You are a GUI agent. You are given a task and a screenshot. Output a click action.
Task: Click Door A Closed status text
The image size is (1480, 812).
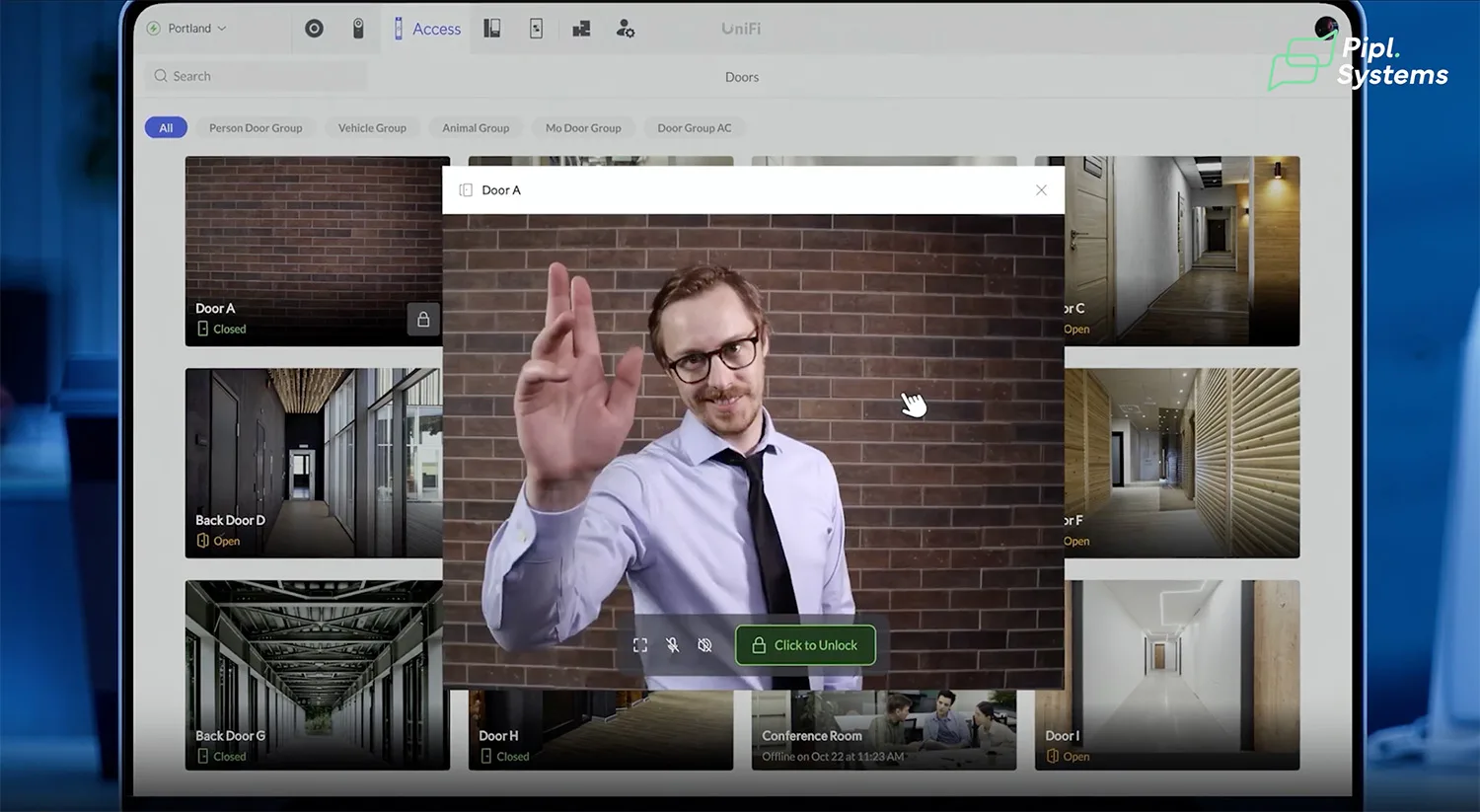coord(230,330)
